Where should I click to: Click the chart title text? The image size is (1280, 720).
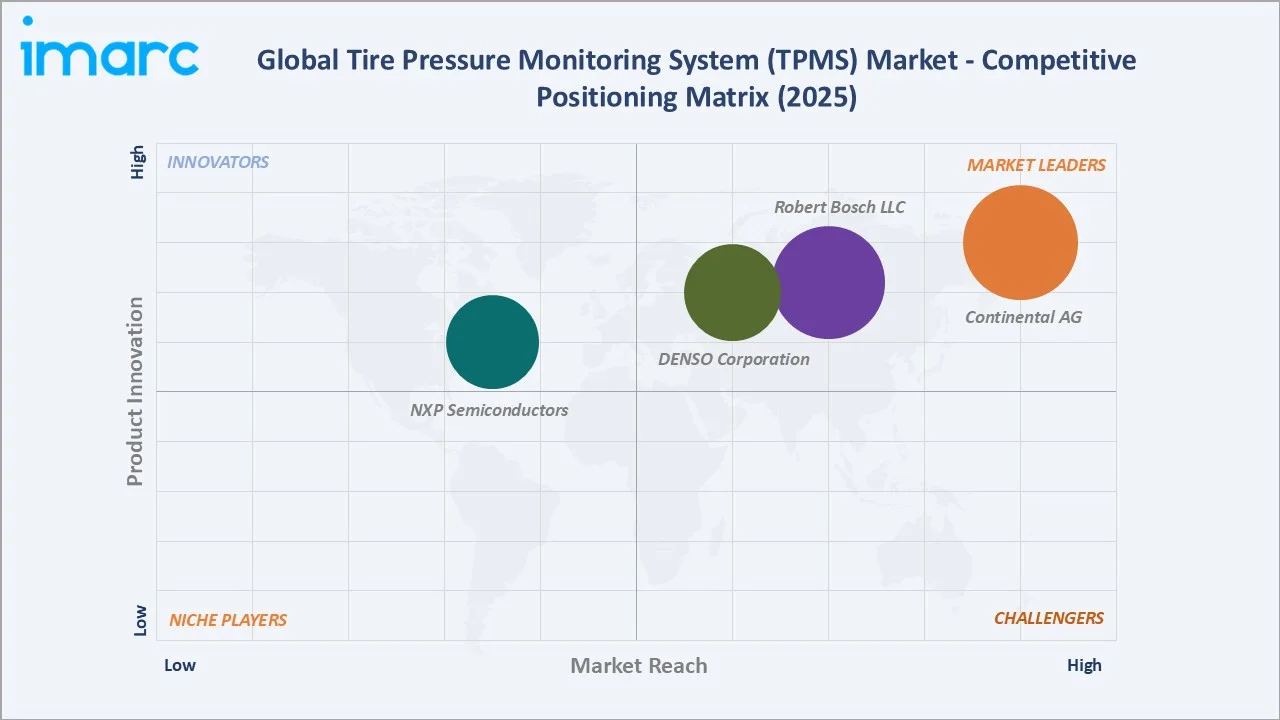696,79
